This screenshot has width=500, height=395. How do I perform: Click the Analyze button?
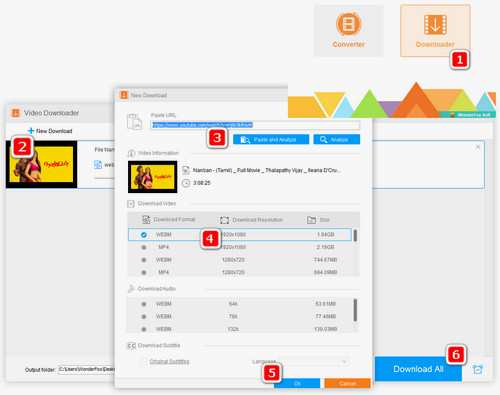(x=337, y=139)
